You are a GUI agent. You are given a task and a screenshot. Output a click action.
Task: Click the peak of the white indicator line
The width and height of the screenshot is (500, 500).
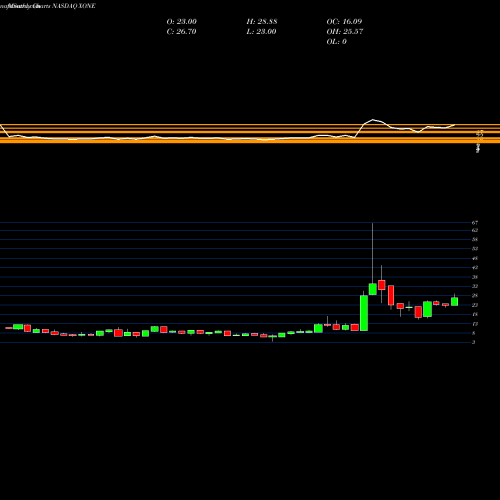(x=373, y=119)
